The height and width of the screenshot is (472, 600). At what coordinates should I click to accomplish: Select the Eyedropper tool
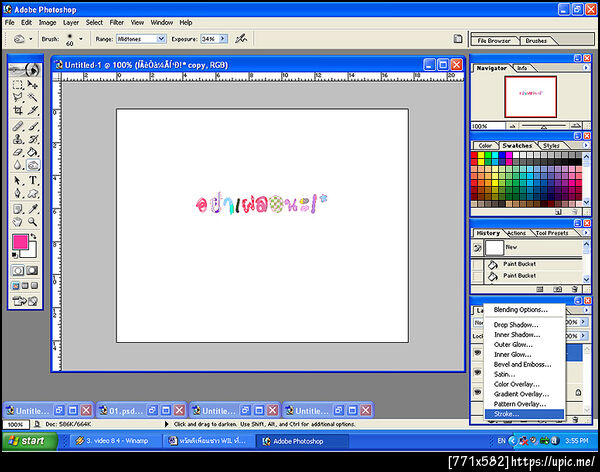click(33, 209)
